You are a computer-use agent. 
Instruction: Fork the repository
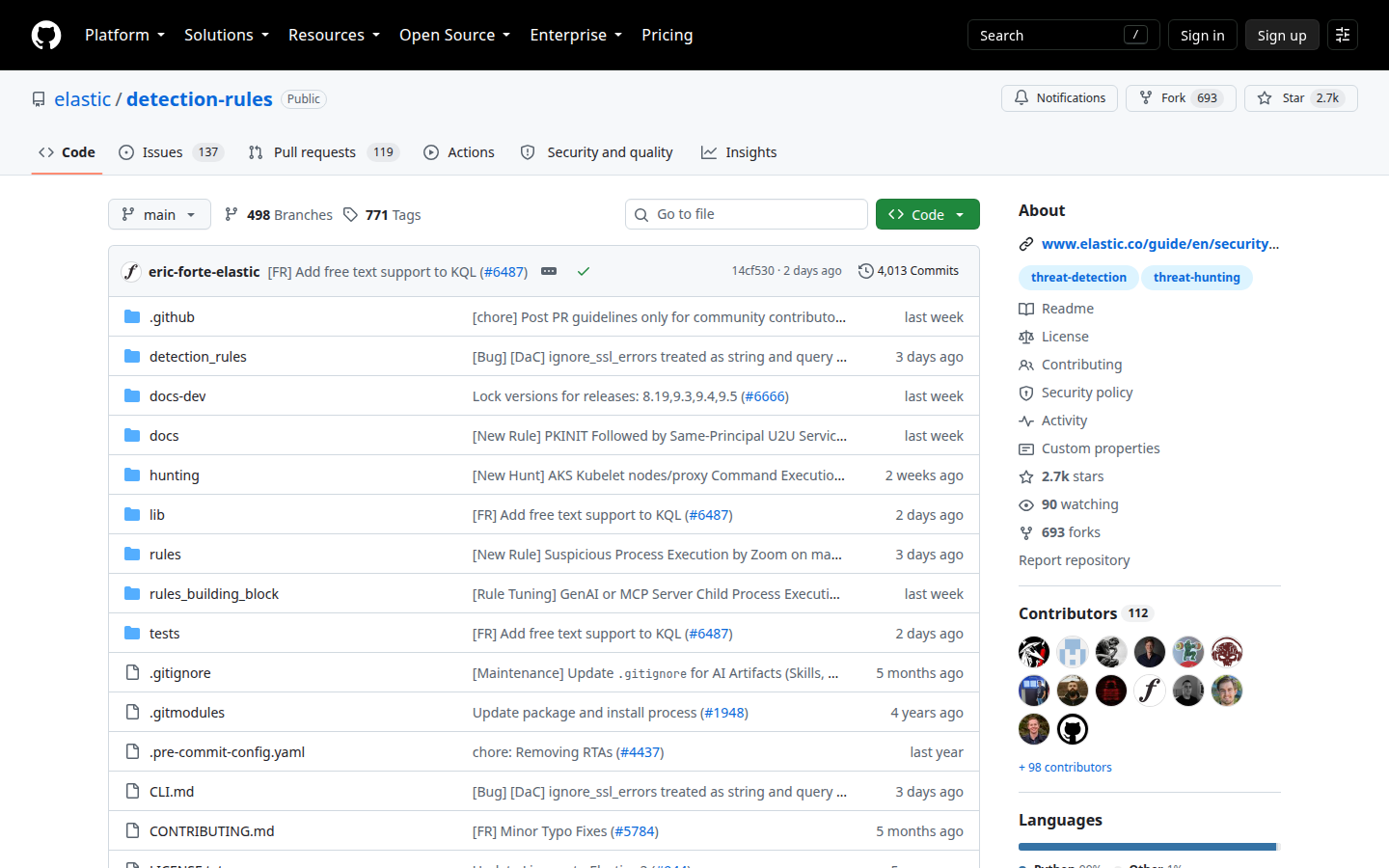point(1181,98)
